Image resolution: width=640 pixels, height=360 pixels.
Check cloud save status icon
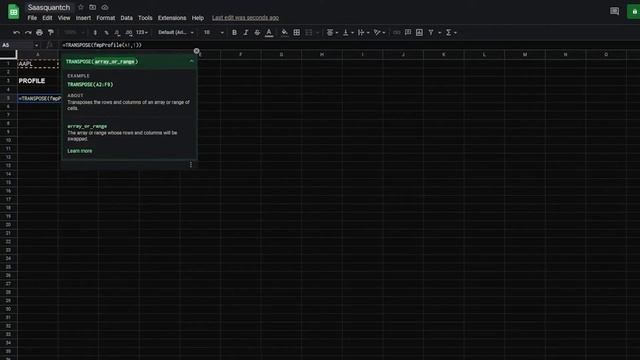click(x=105, y=7)
